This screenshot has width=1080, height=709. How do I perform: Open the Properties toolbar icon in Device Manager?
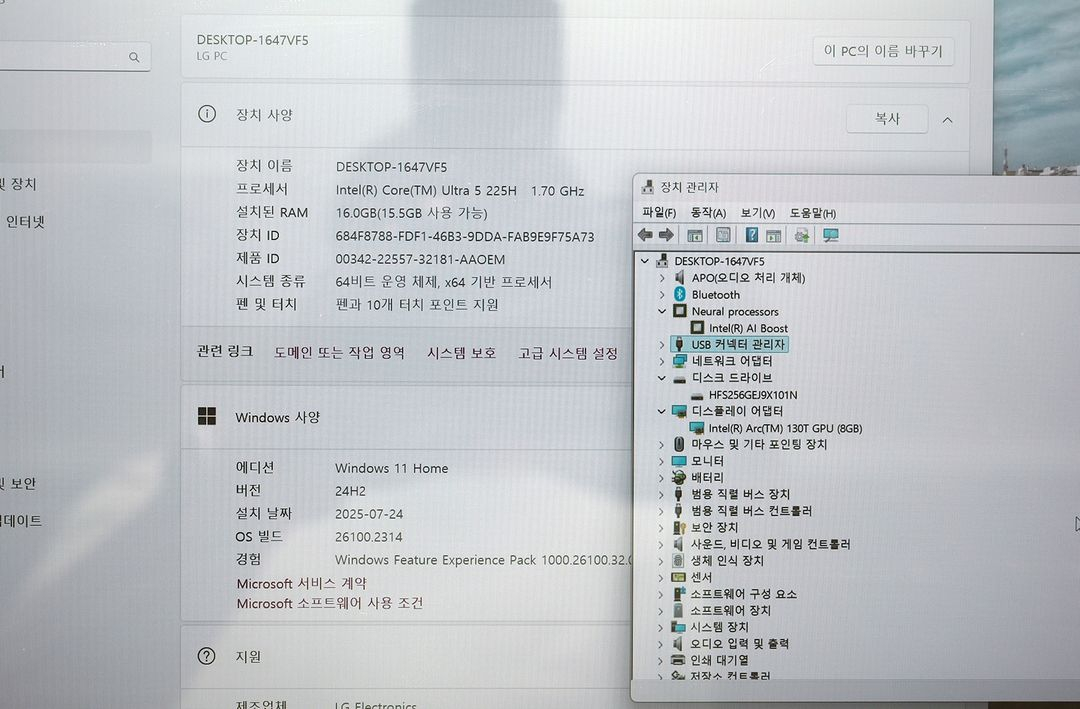722,235
